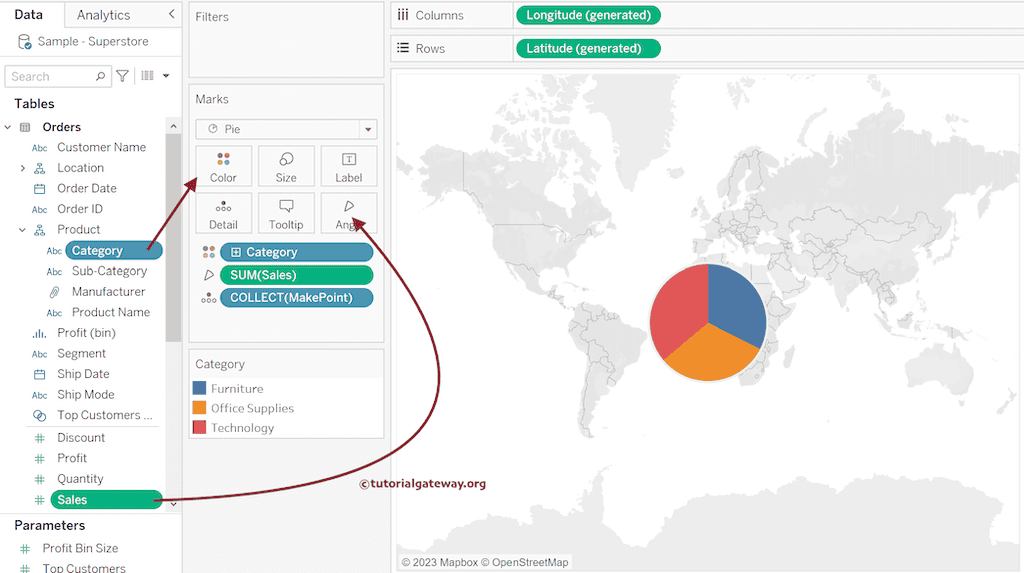The height and width of the screenshot is (573, 1024).
Task: Open the data pane view options dropdown arrow
Action: (166, 76)
